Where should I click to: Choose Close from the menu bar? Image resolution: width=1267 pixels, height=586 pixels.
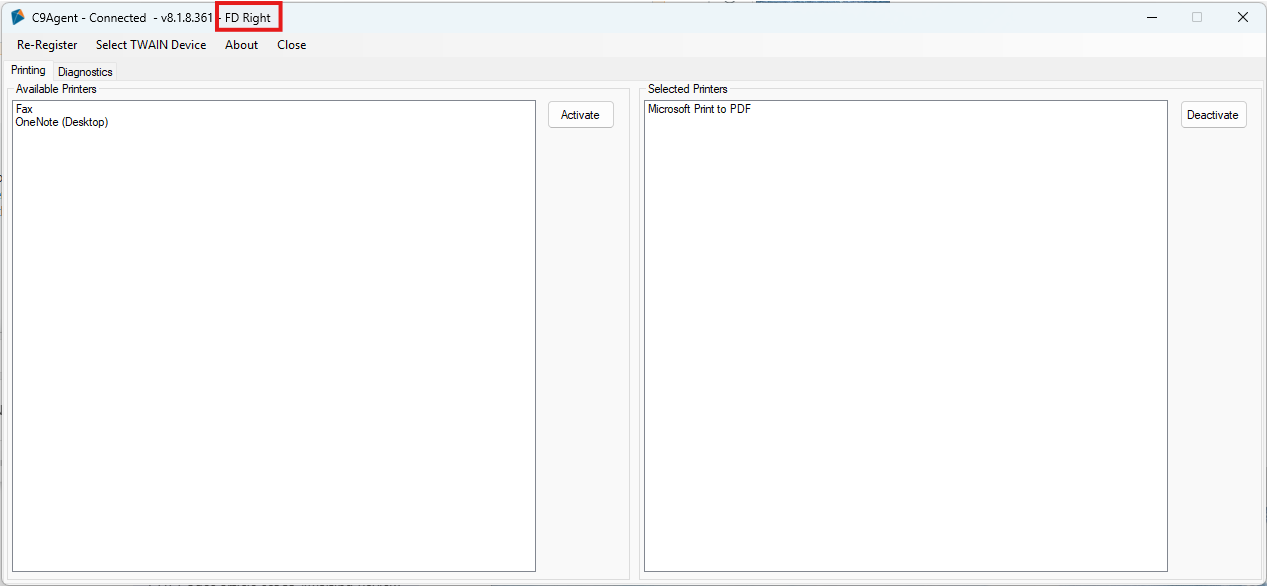coord(292,45)
